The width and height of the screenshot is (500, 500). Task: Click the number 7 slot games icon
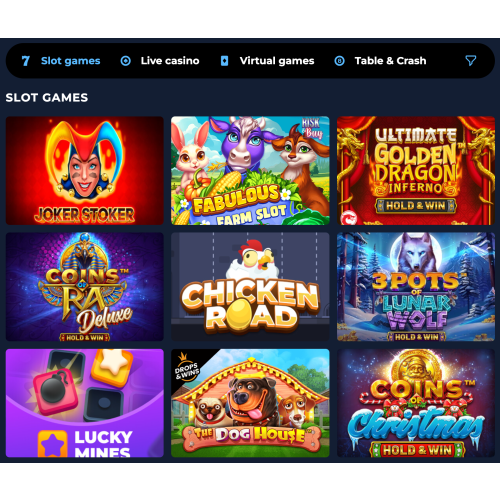[x=26, y=61]
